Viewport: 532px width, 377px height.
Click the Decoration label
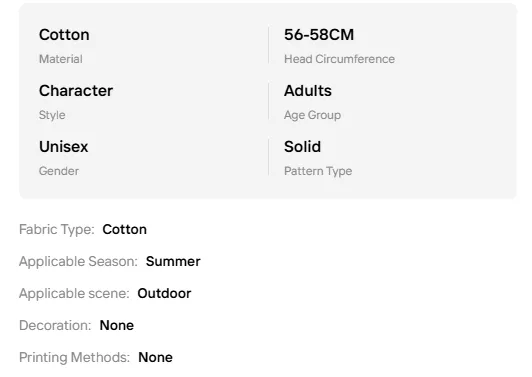[x=55, y=325]
